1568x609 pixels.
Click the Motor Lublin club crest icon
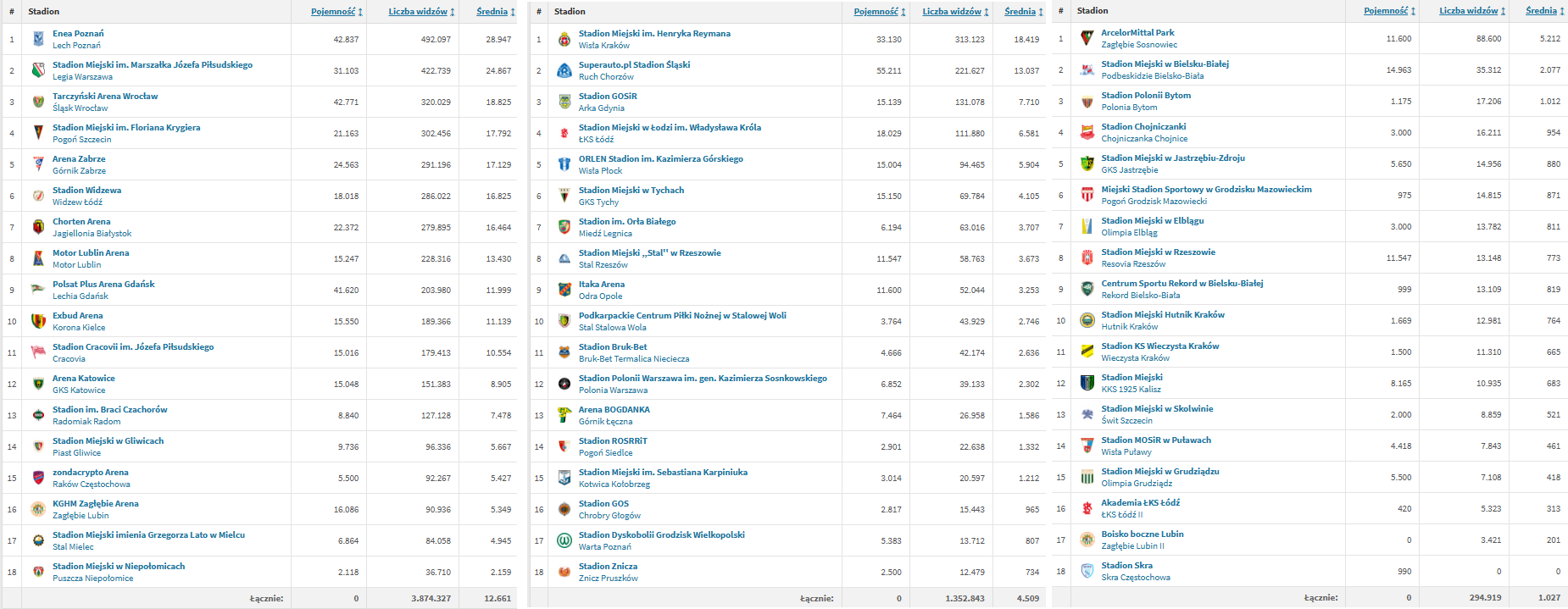(x=38, y=258)
